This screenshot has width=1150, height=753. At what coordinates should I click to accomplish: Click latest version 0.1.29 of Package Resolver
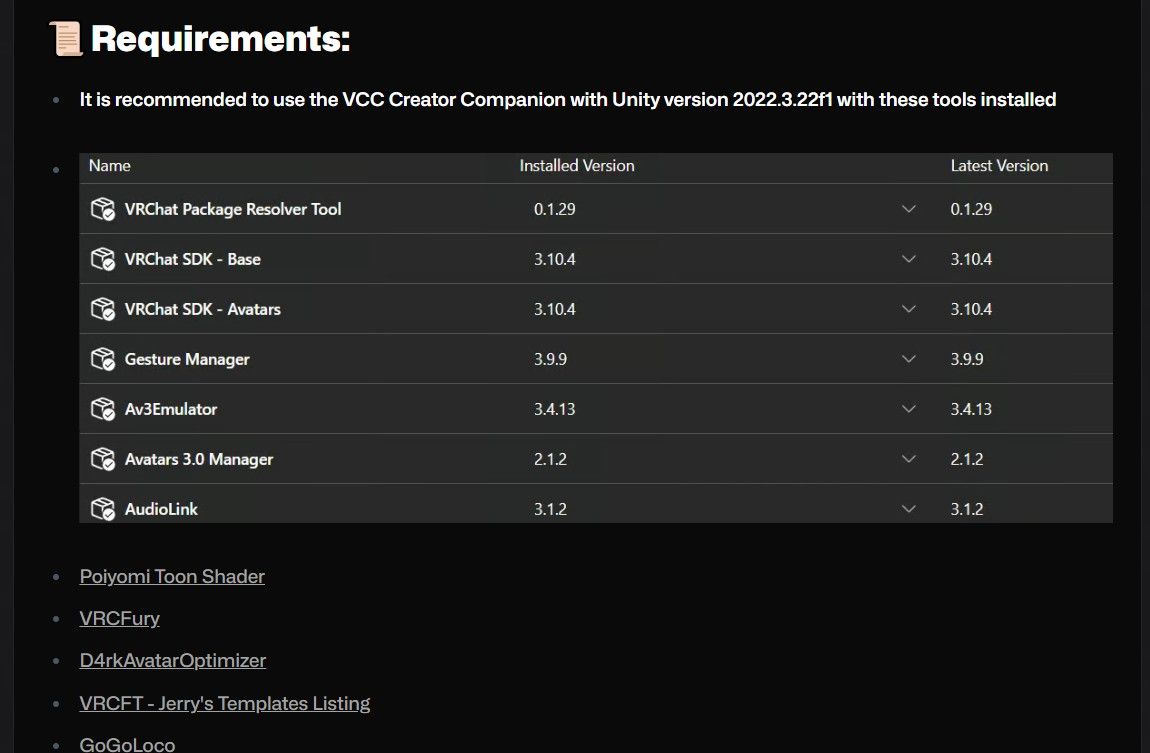(971, 209)
